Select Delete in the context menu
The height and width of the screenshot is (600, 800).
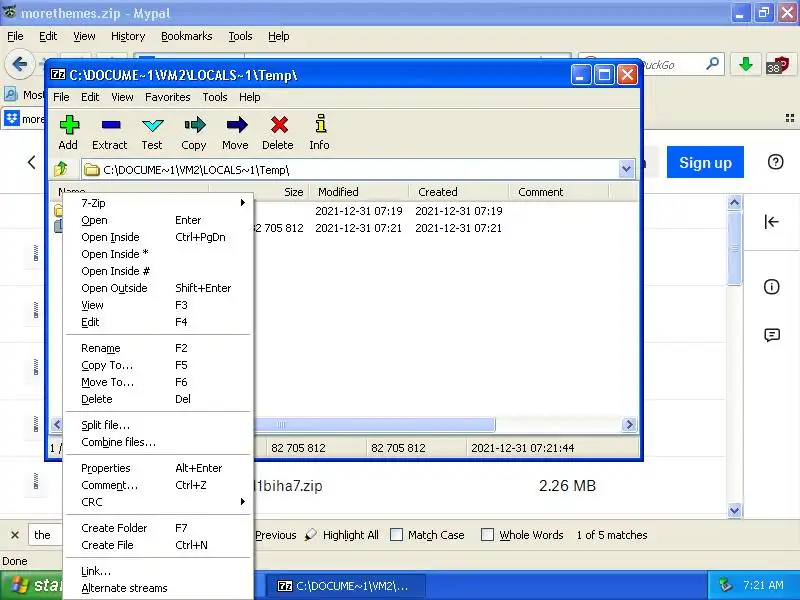(158, 399)
